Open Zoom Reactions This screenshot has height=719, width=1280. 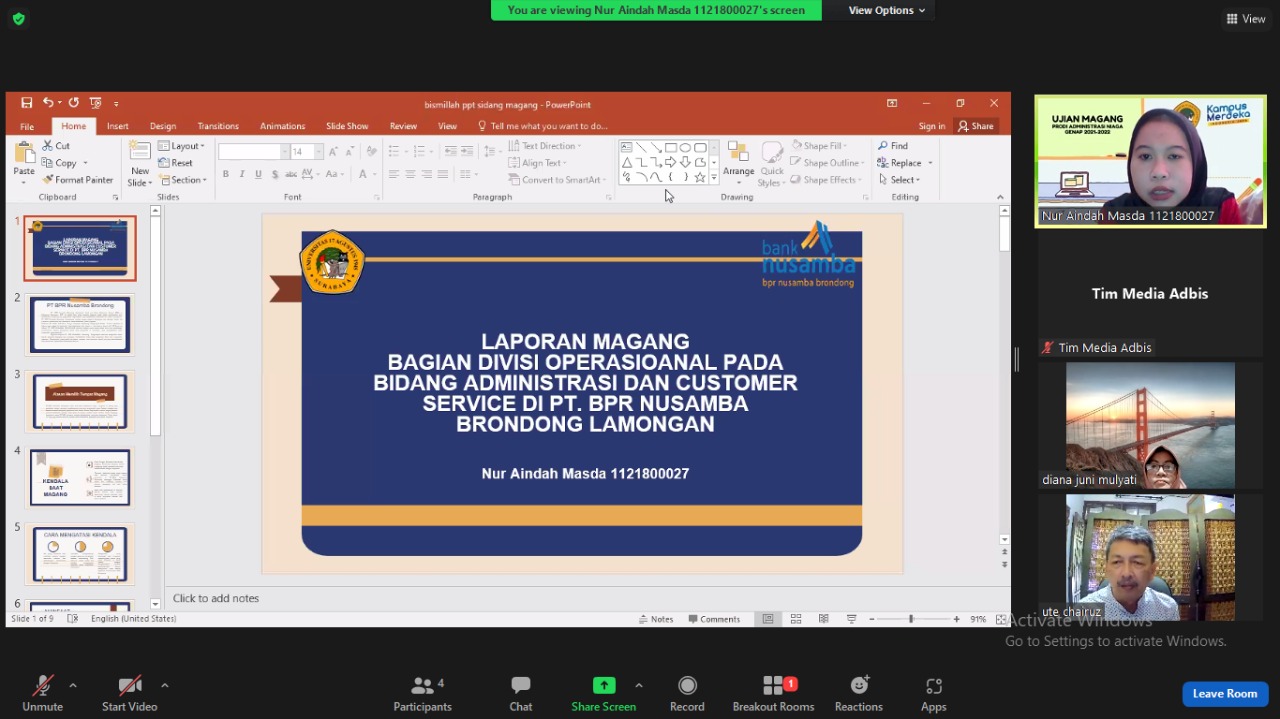coord(859,694)
